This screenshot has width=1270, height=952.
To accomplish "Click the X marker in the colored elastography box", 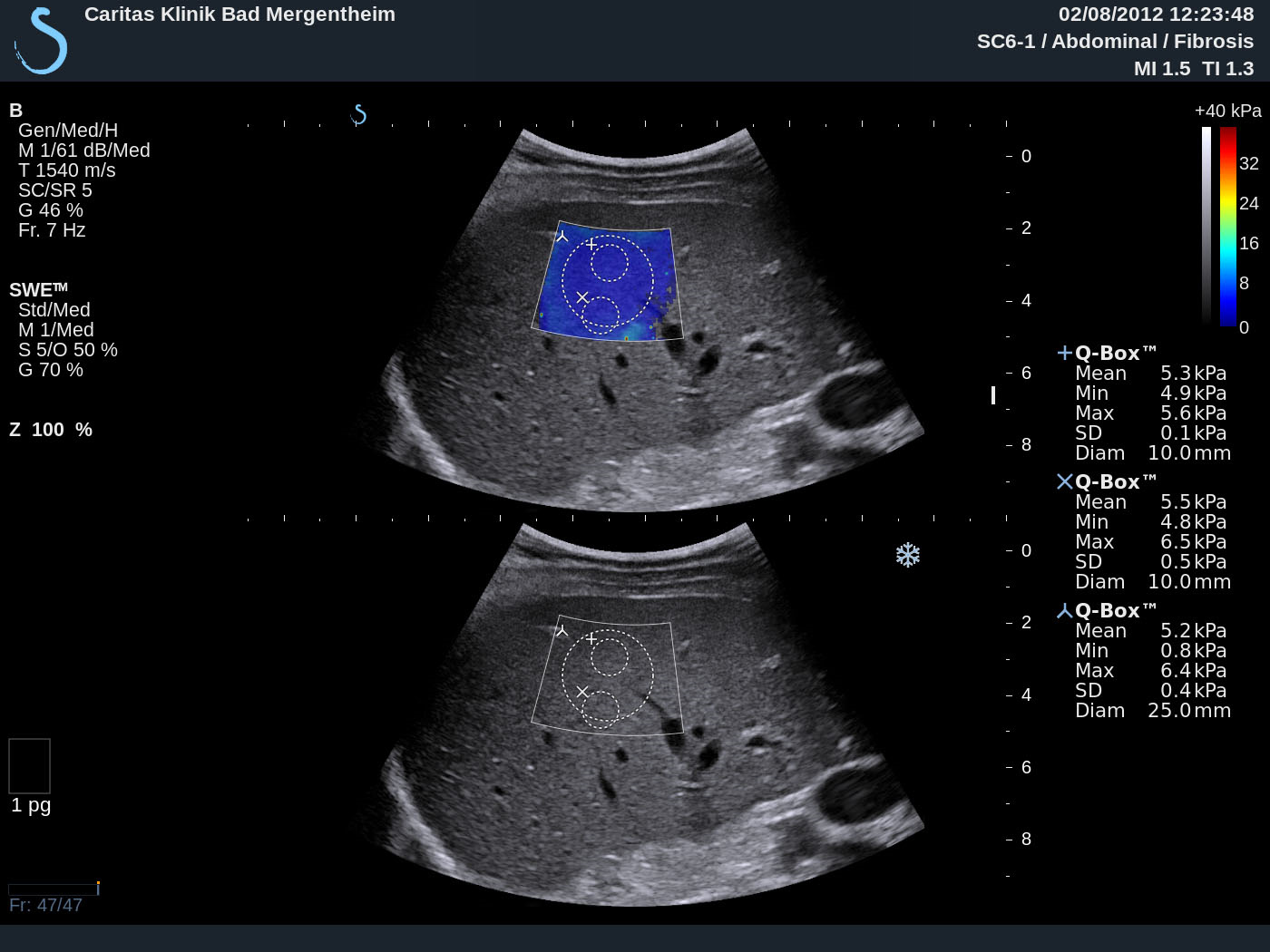I will pyautogui.click(x=582, y=297).
